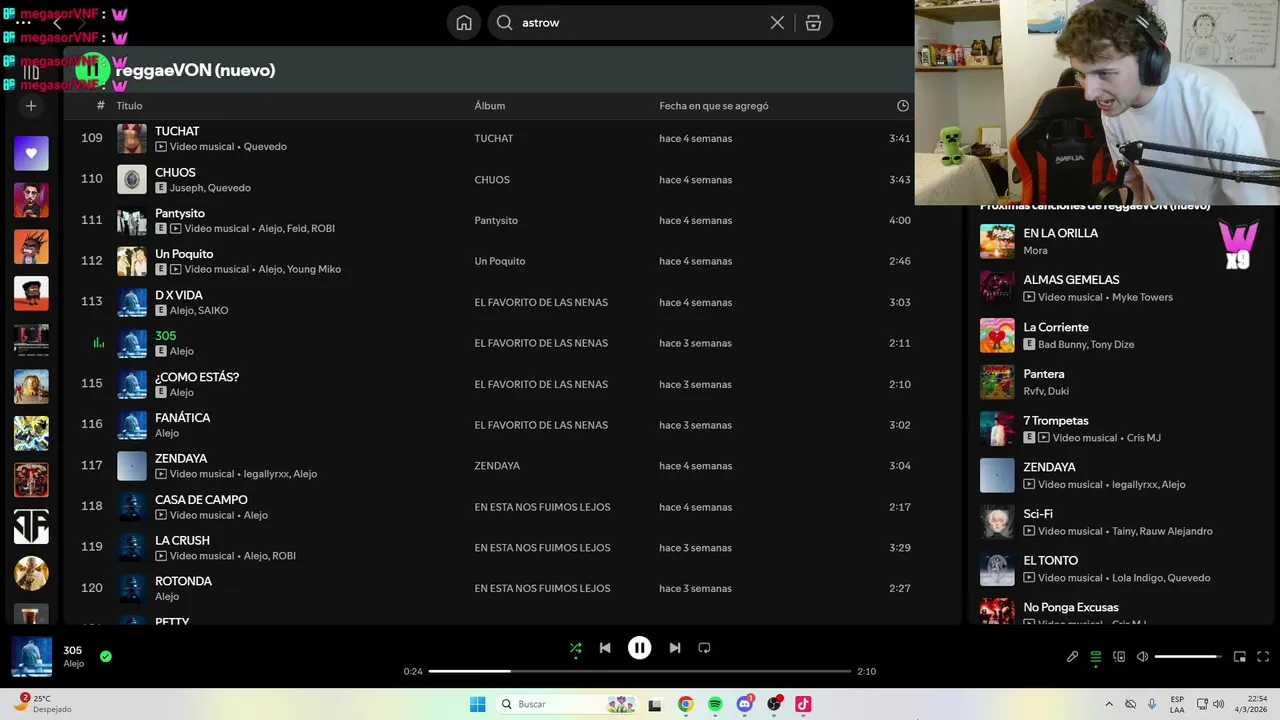
Task: Toggle shuffle in player bar
Action: click(575, 648)
